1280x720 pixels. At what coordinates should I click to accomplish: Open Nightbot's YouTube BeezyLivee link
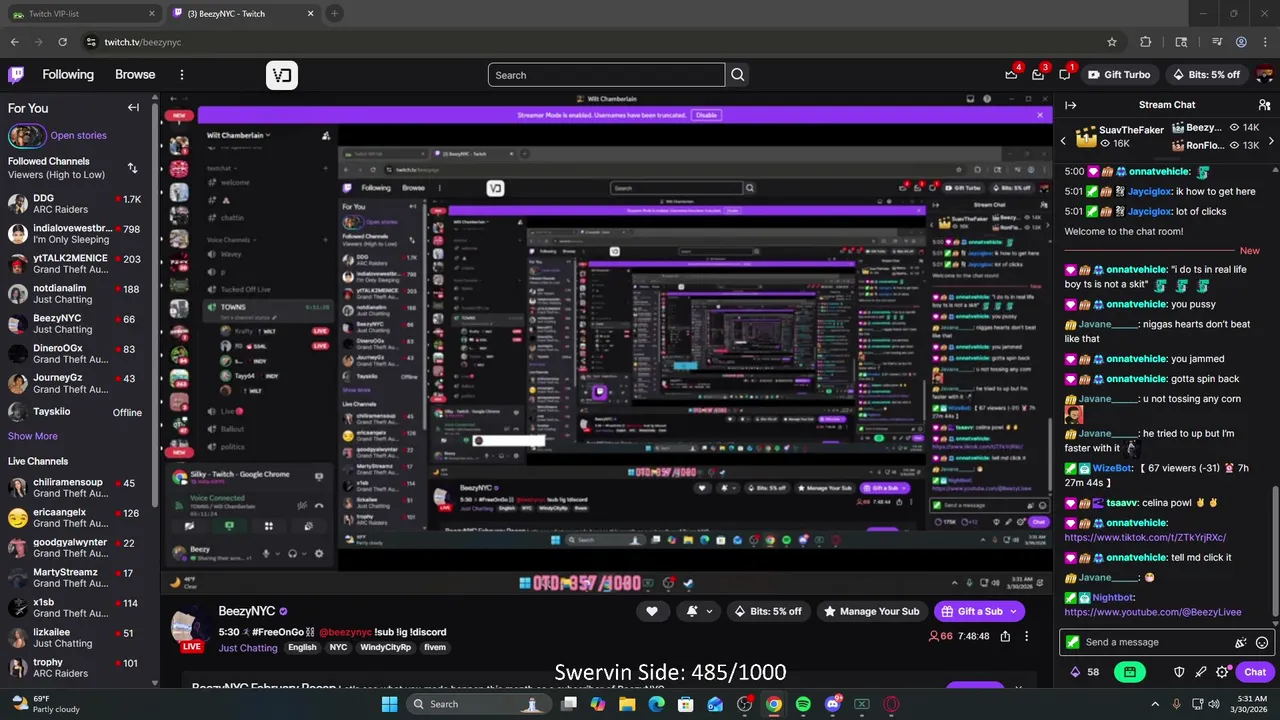[1152, 612]
